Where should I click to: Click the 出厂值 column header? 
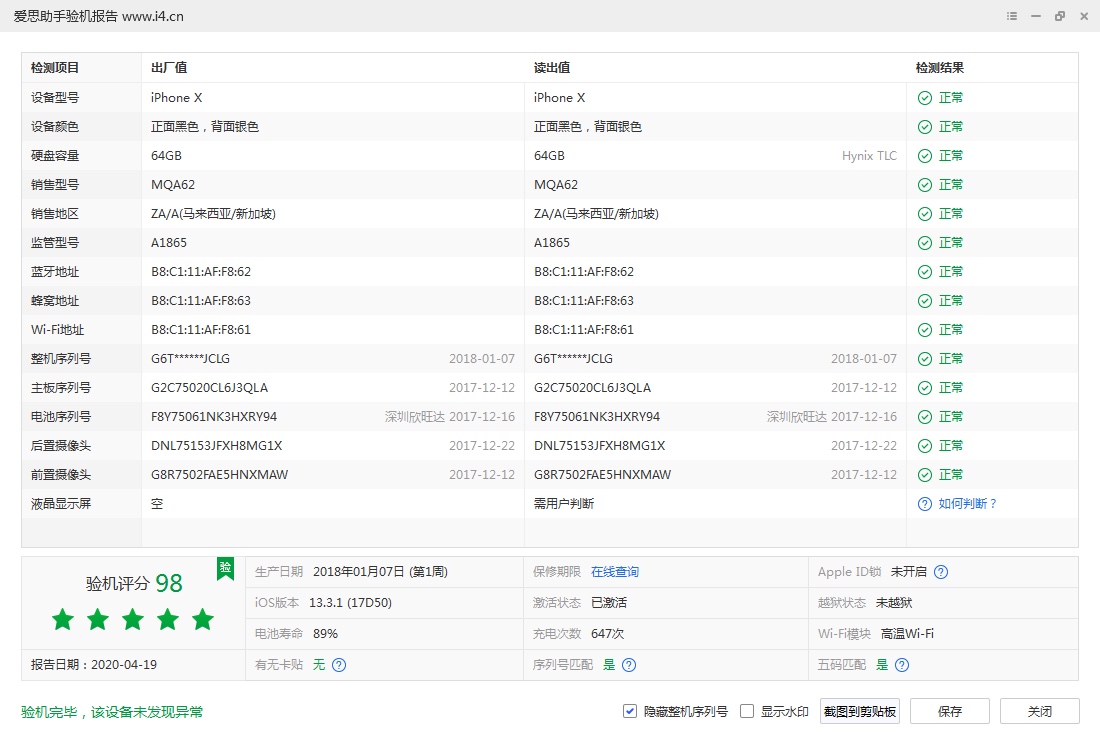(x=169, y=68)
